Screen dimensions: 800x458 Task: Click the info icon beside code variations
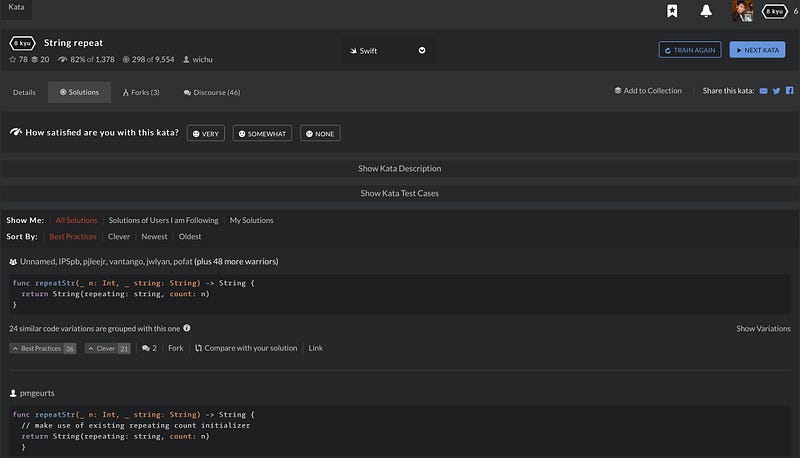click(x=187, y=328)
